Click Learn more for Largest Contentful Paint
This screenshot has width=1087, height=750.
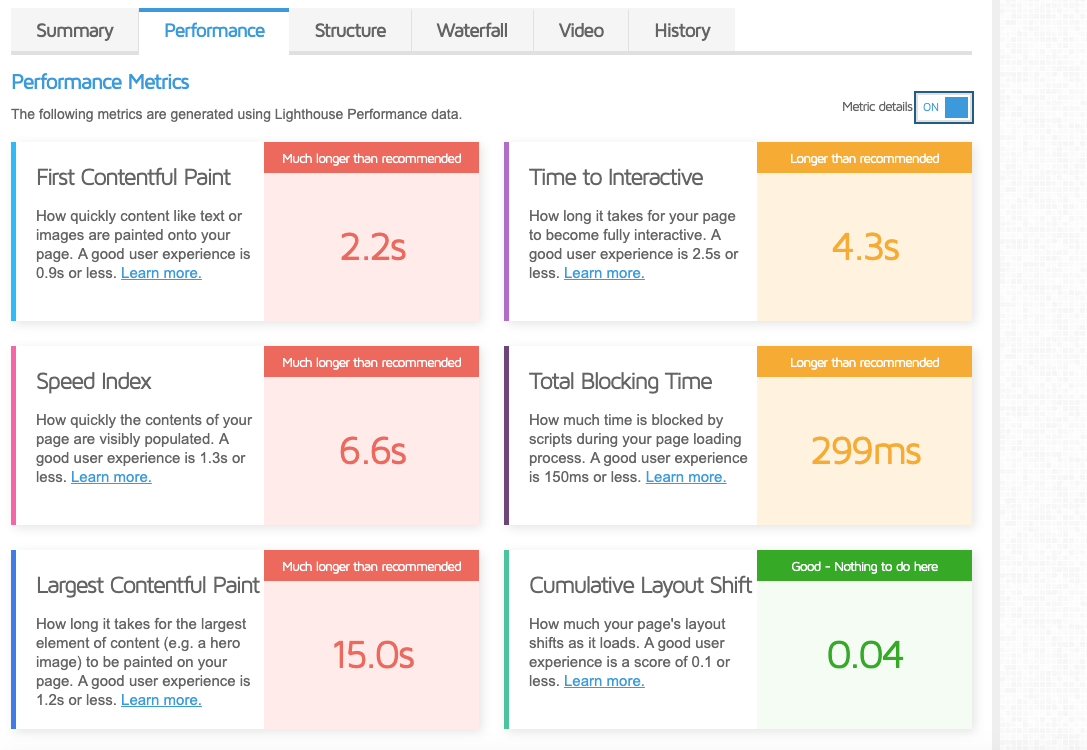coord(161,700)
